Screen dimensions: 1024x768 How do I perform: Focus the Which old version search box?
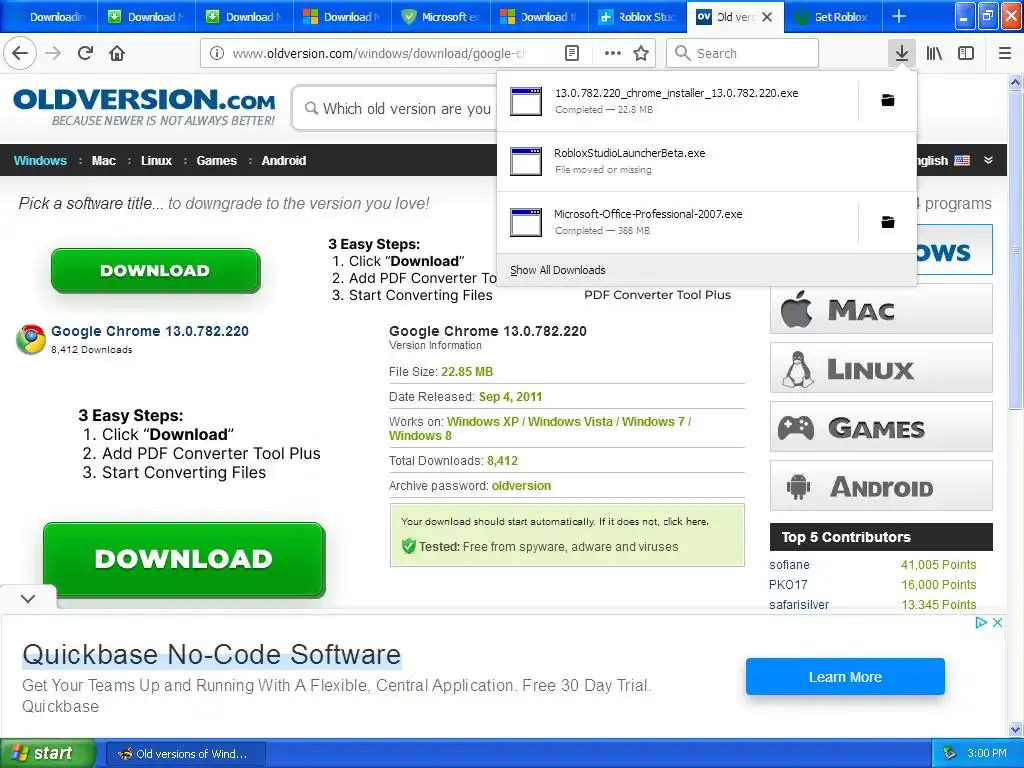coord(395,108)
